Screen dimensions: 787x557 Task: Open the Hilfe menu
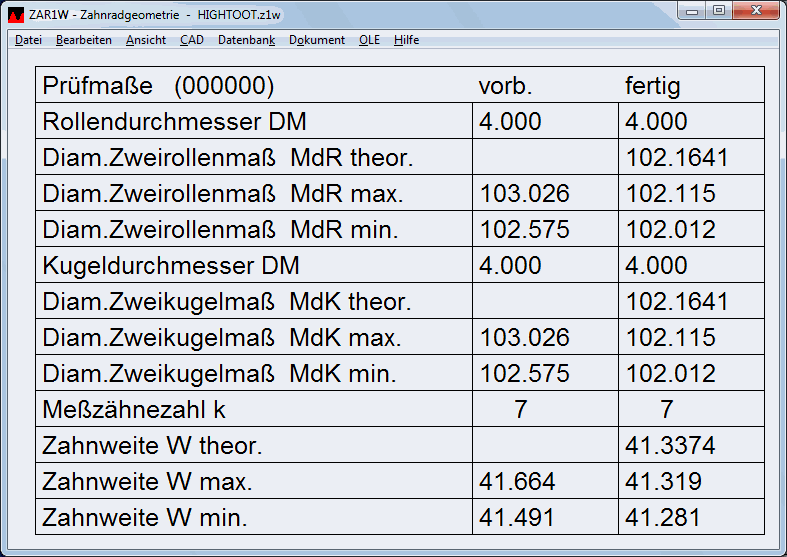(x=406, y=40)
